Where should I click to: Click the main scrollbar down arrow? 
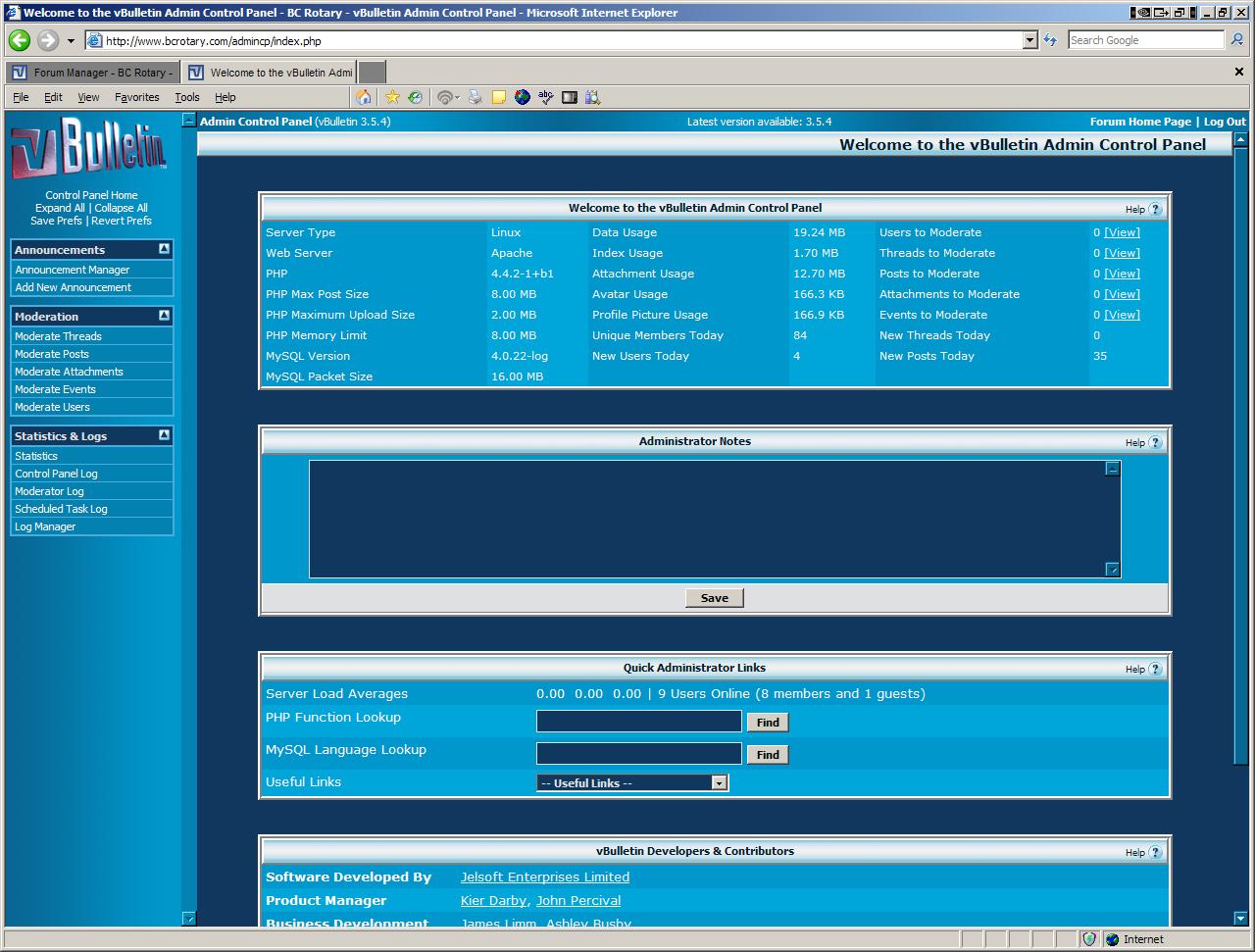click(1240, 919)
